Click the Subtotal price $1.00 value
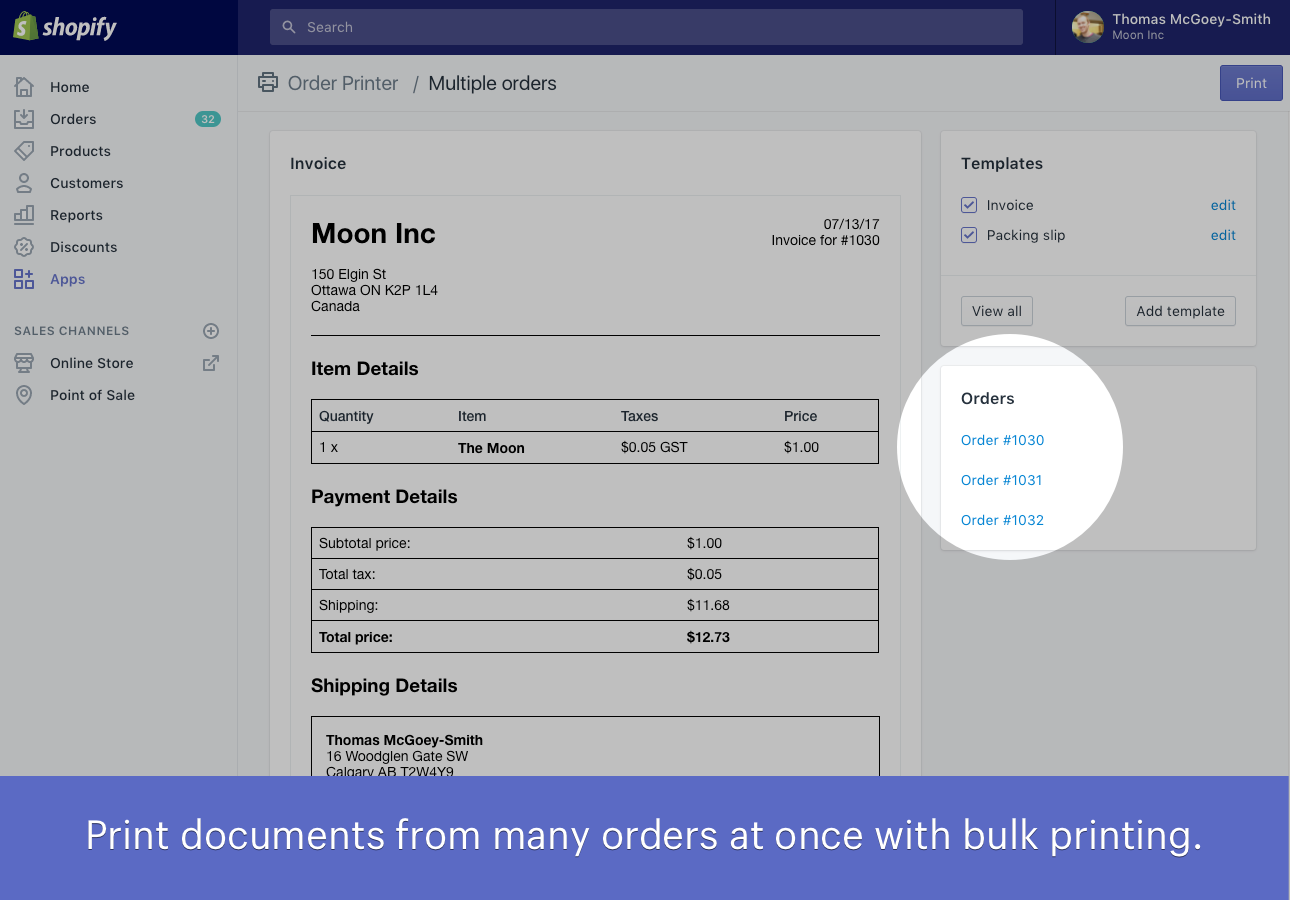This screenshot has height=900, width=1290. tap(704, 543)
